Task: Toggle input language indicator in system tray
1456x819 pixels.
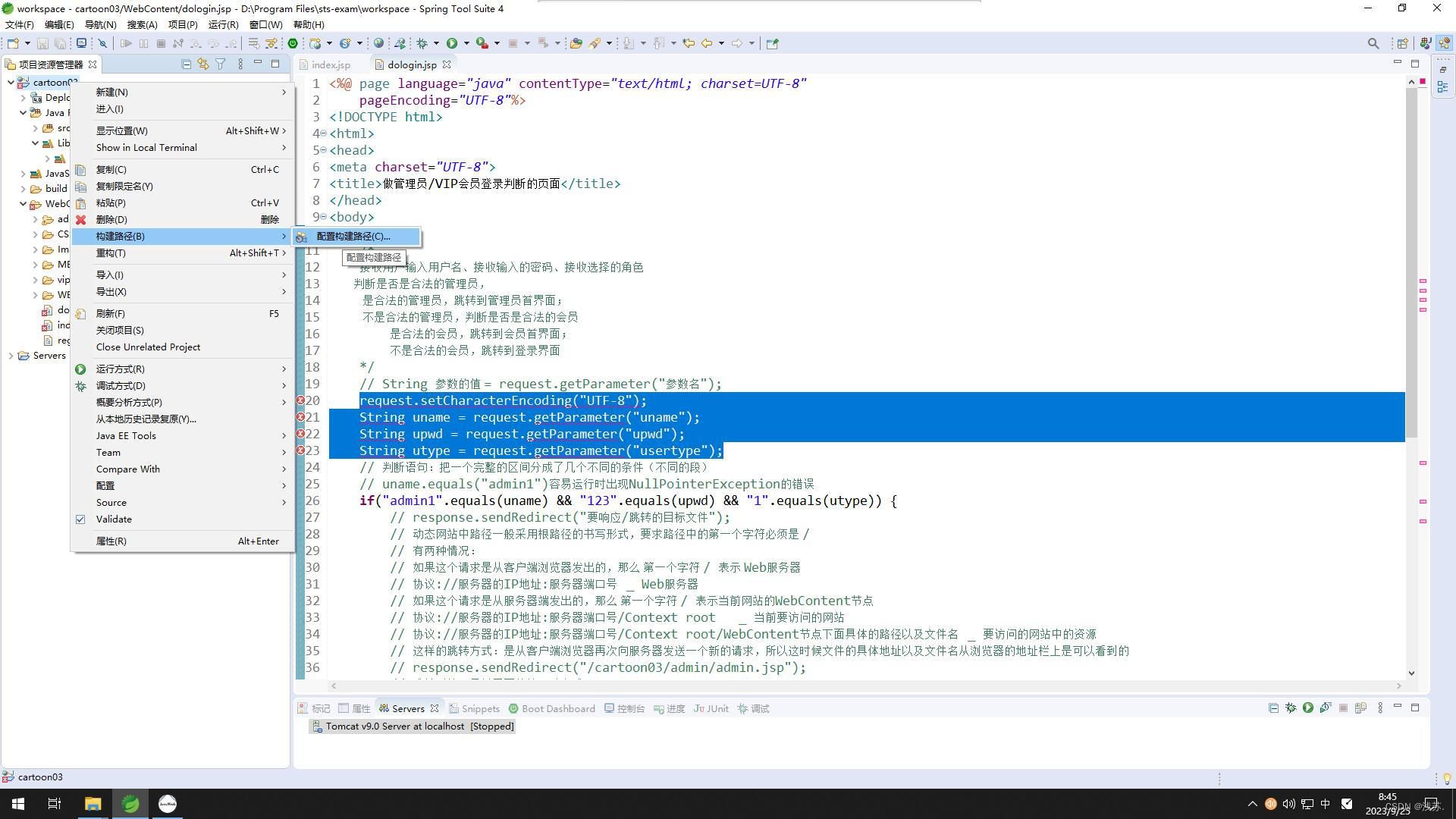Action: 1325,803
